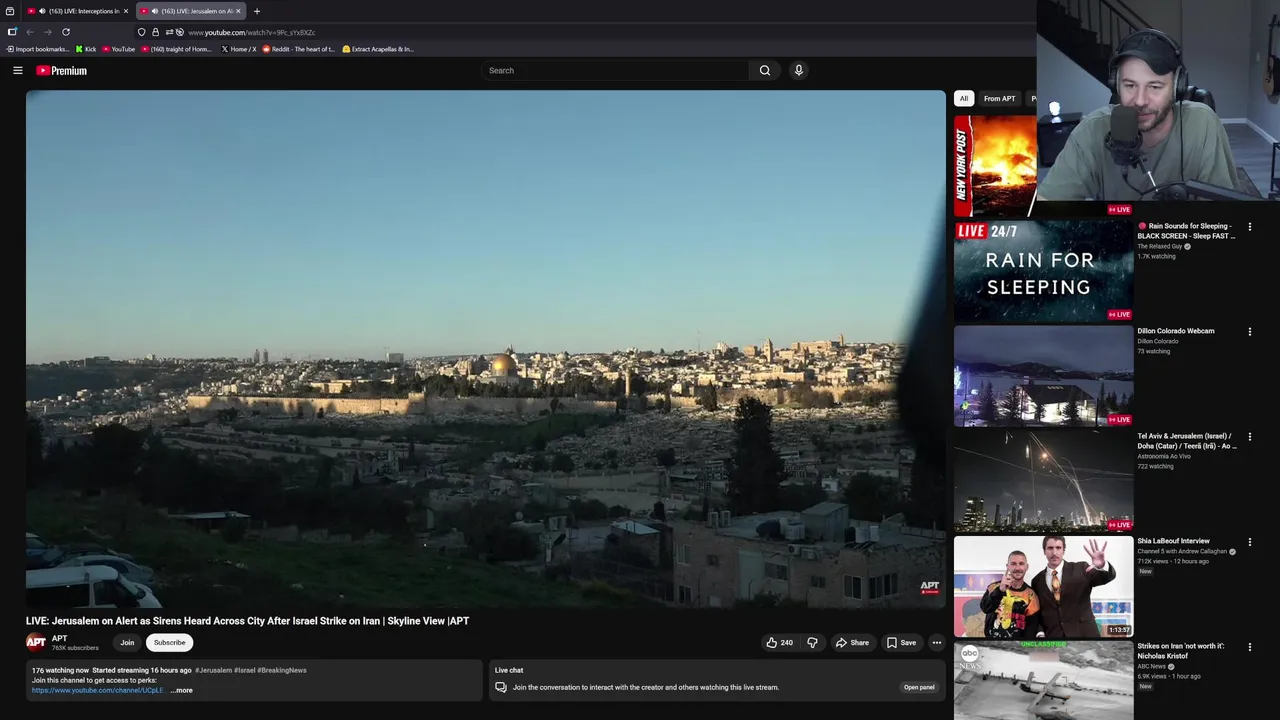Dislike the video with thumbs-down icon
The image size is (1280, 720).
tap(812, 643)
